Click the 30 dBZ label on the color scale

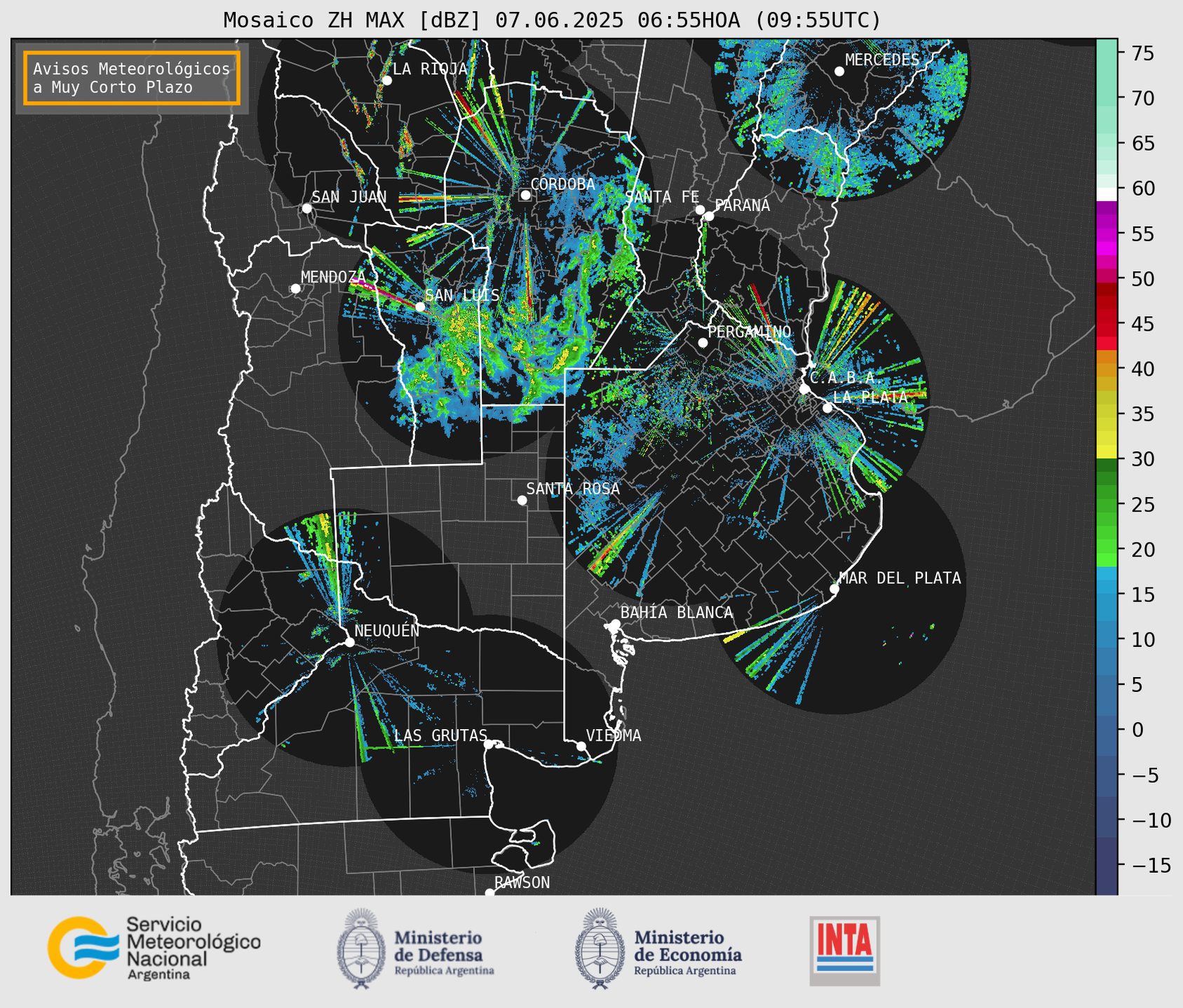(1142, 459)
